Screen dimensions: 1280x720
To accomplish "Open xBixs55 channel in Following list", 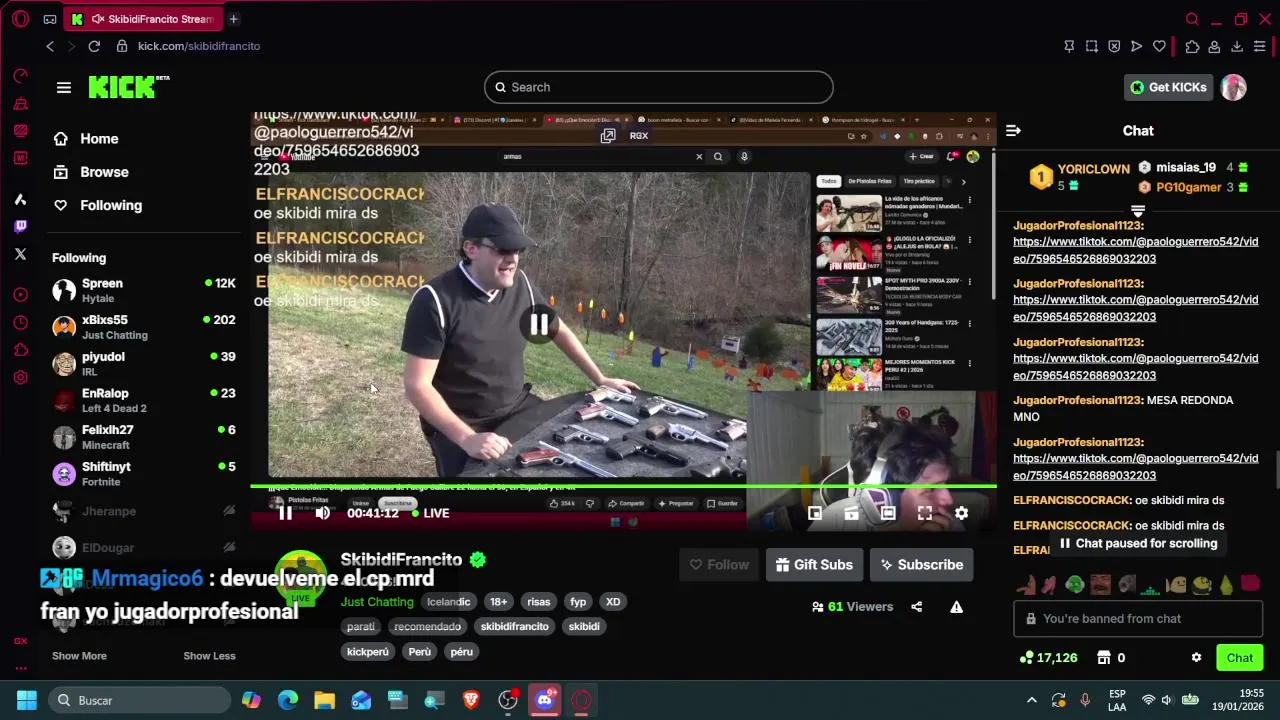I will [144, 327].
